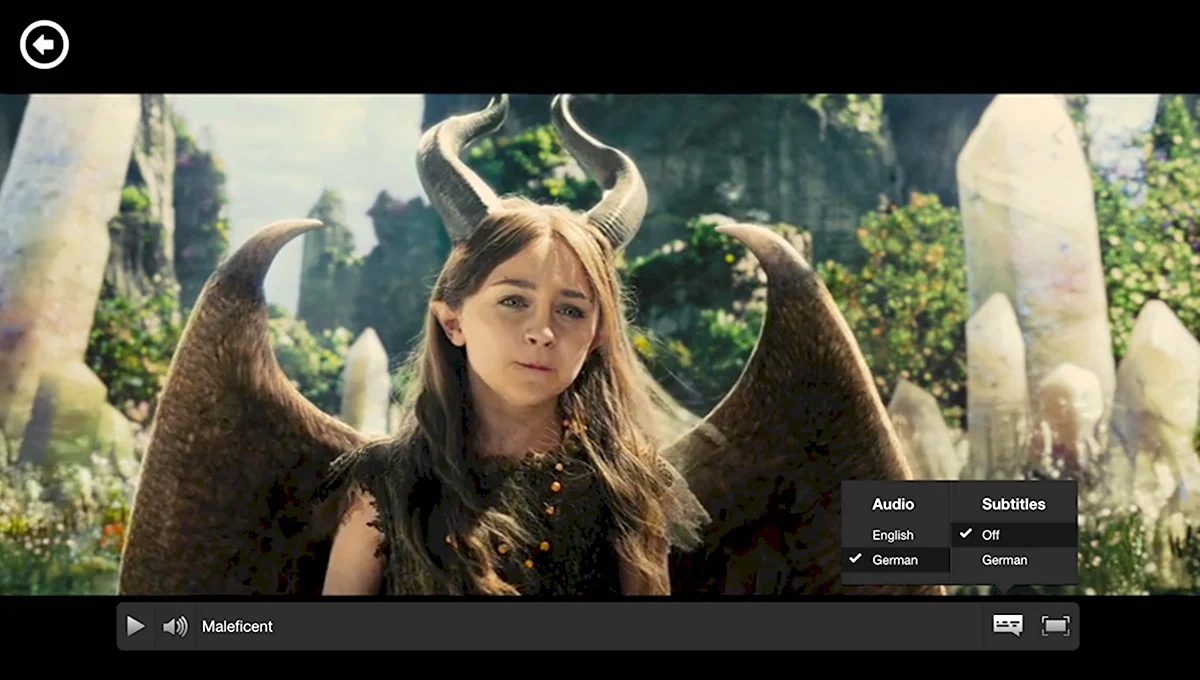Select German audio track
Viewport: 1200px width, 680px height.
[x=894, y=560]
